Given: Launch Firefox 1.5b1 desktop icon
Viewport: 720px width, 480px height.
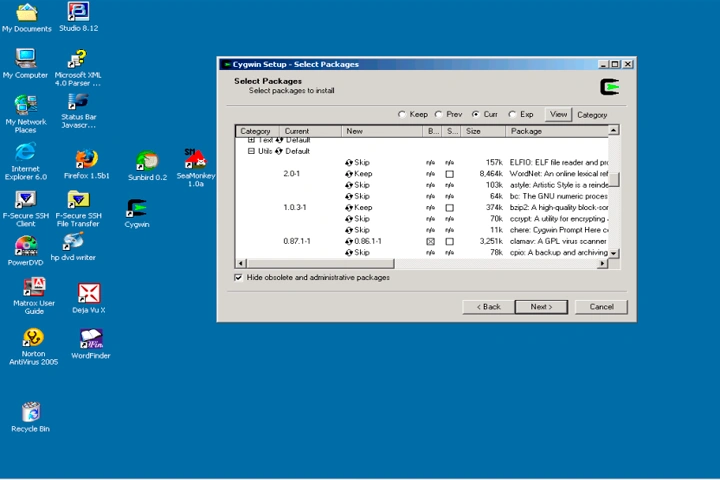Looking at the screenshot, I should (86, 164).
